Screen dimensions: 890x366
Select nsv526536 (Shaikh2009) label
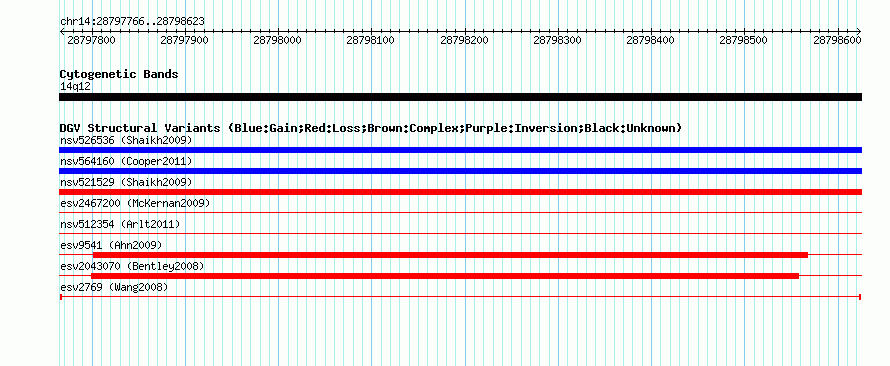pyautogui.click(x=126, y=140)
